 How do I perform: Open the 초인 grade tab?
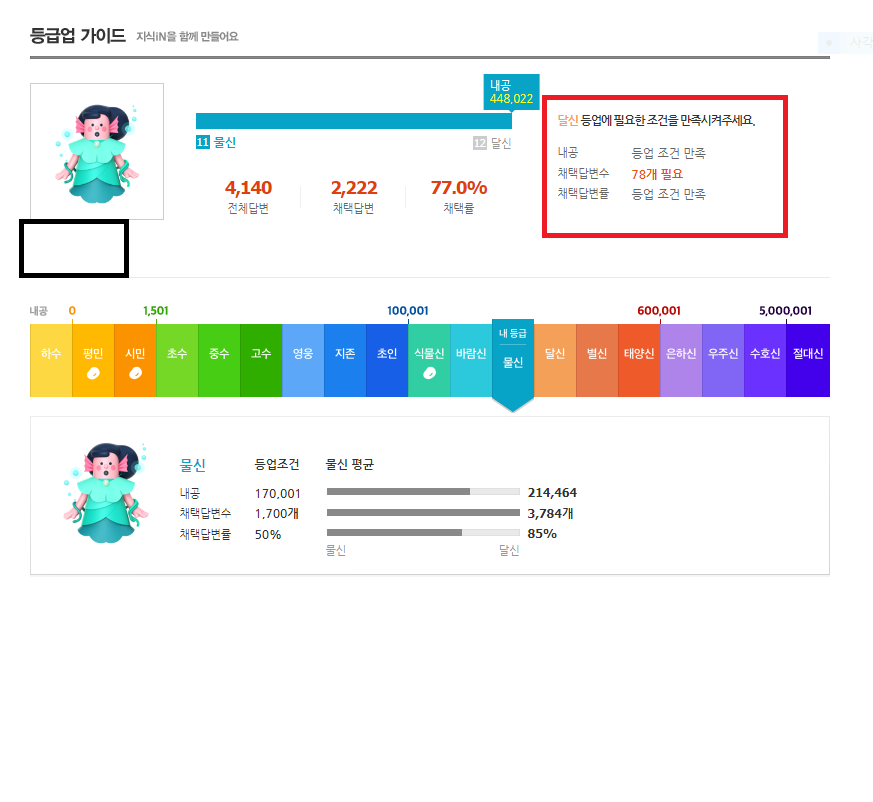(387, 360)
